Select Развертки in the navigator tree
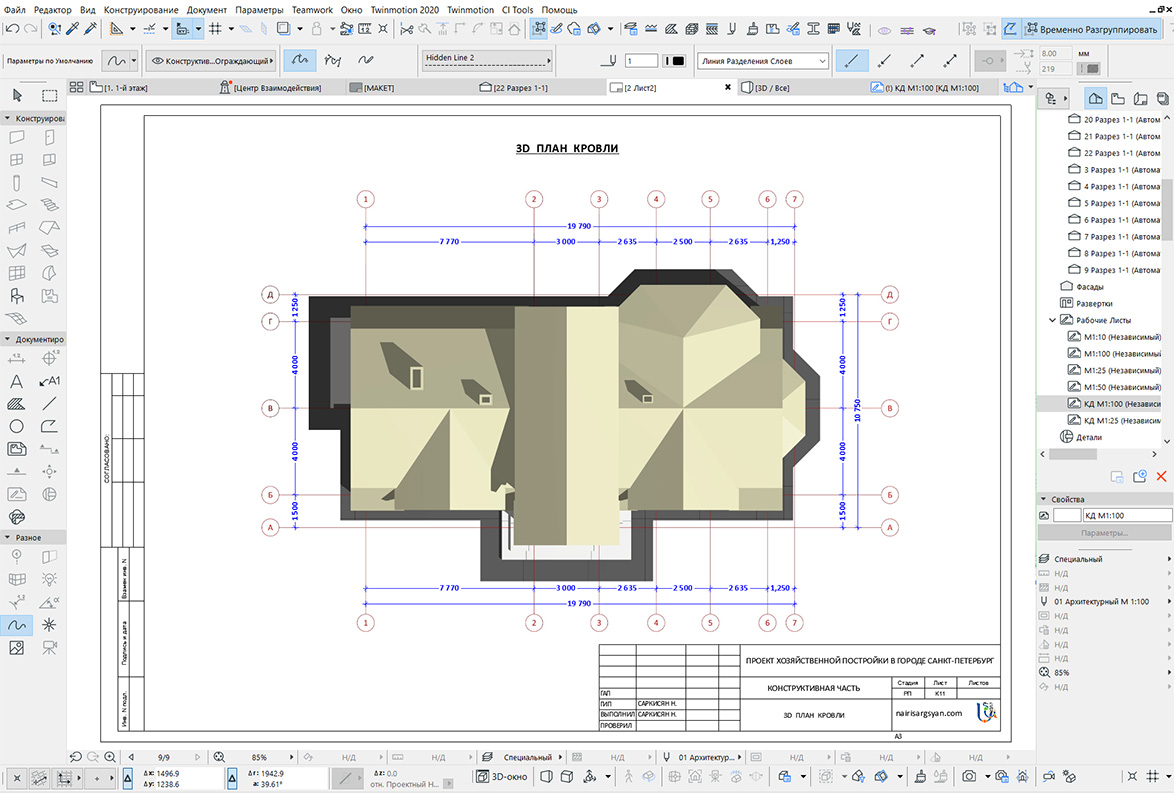Viewport: 1174px width, 793px height. tap(1094, 303)
